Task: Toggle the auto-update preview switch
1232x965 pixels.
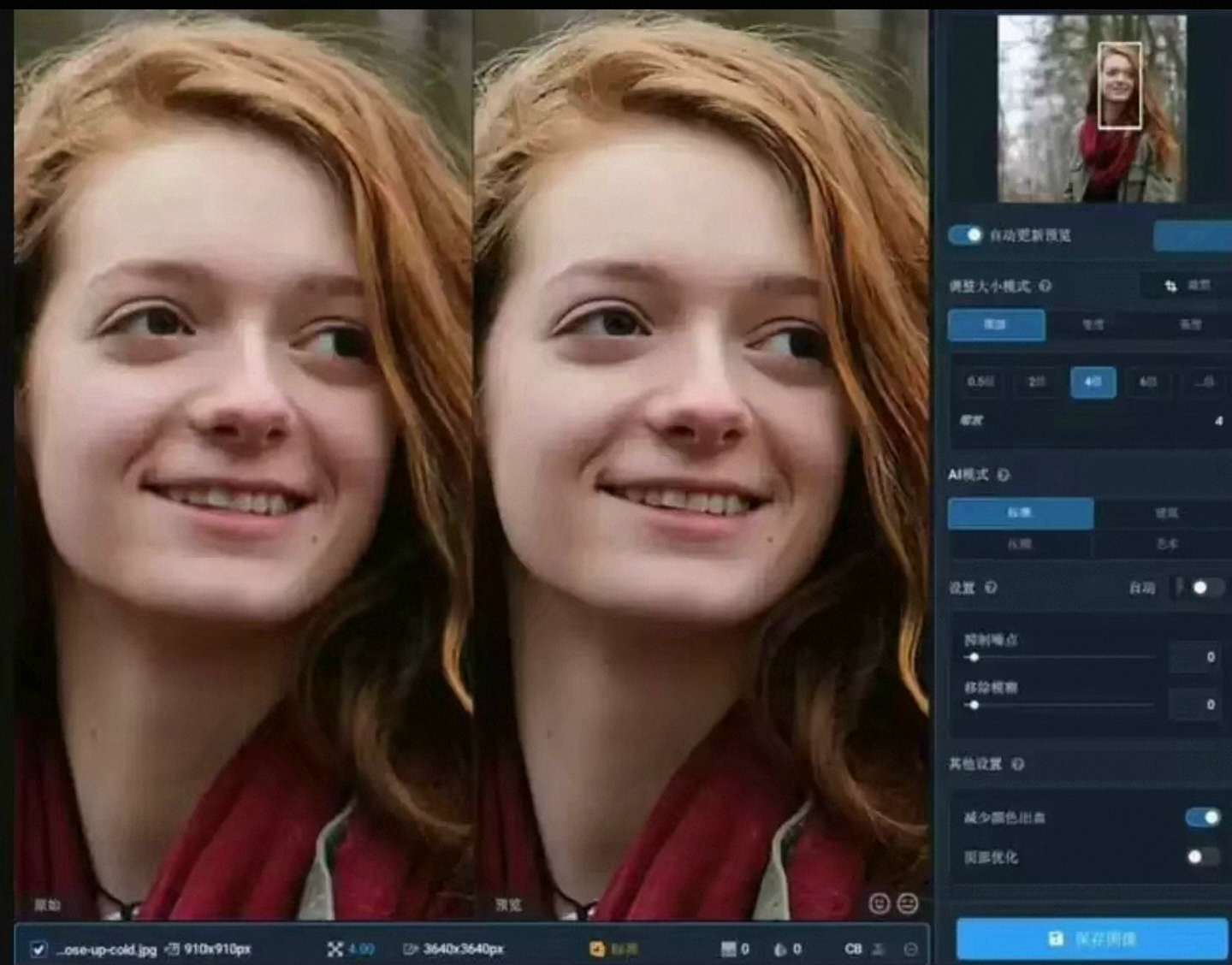Action: click(x=965, y=234)
